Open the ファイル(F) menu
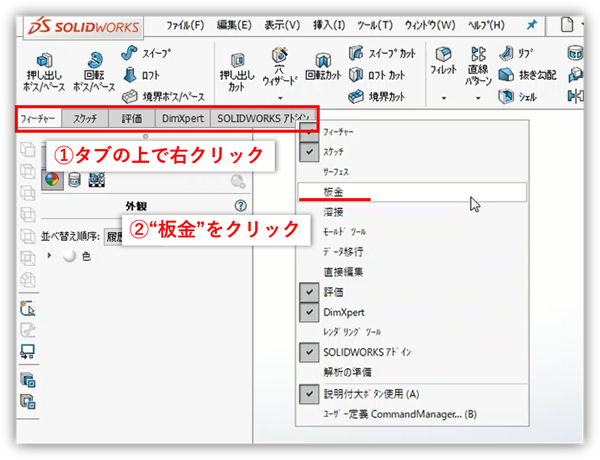The height and width of the screenshot is (460, 600). tap(185, 26)
